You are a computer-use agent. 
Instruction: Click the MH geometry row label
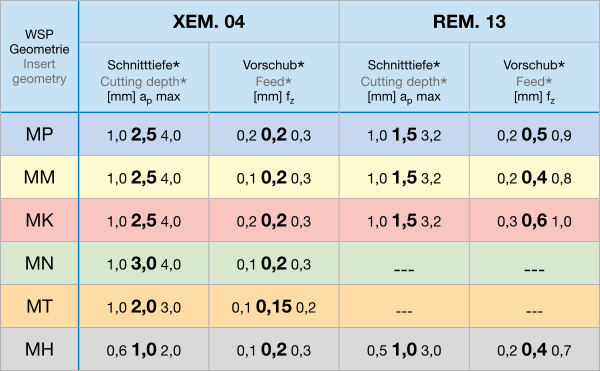pos(39,349)
